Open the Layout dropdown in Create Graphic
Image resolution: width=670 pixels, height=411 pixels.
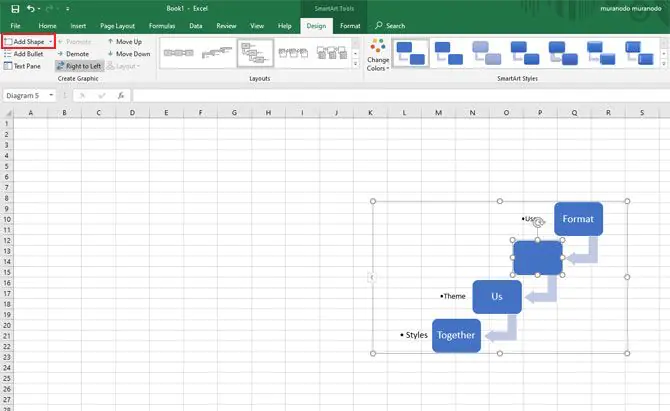tap(123, 66)
